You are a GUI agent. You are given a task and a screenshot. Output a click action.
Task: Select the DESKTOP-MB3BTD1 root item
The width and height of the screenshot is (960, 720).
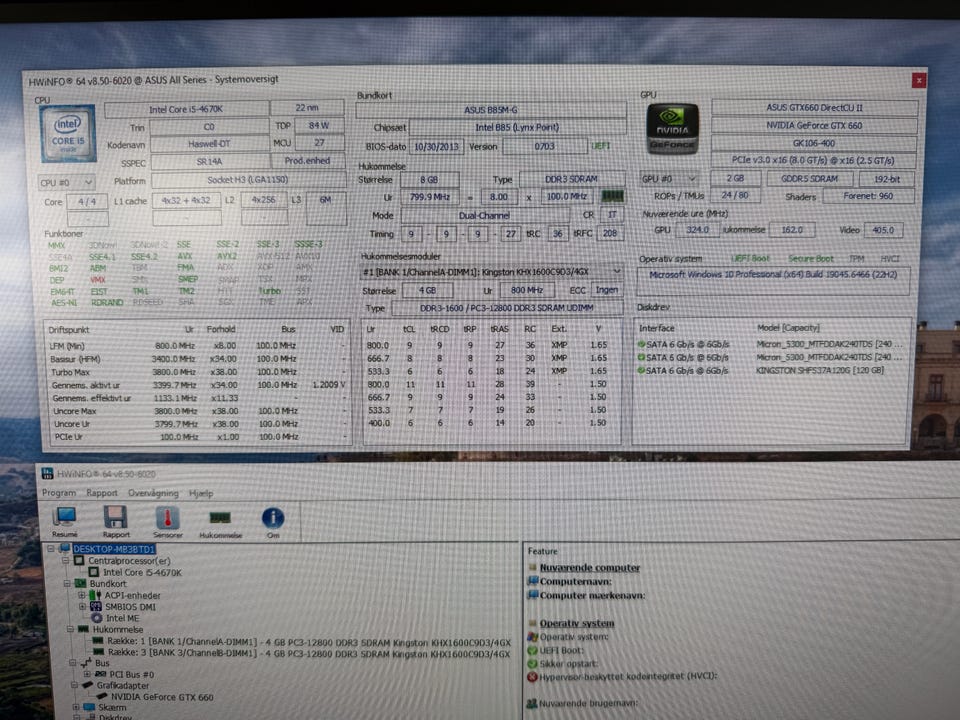(x=114, y=549)
